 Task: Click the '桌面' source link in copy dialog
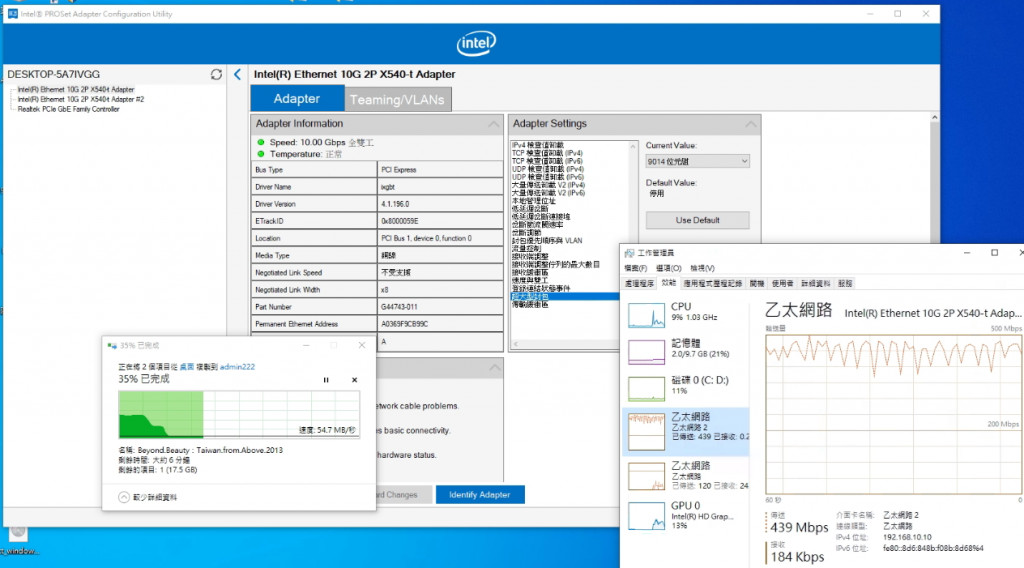[x=187, y=367]
